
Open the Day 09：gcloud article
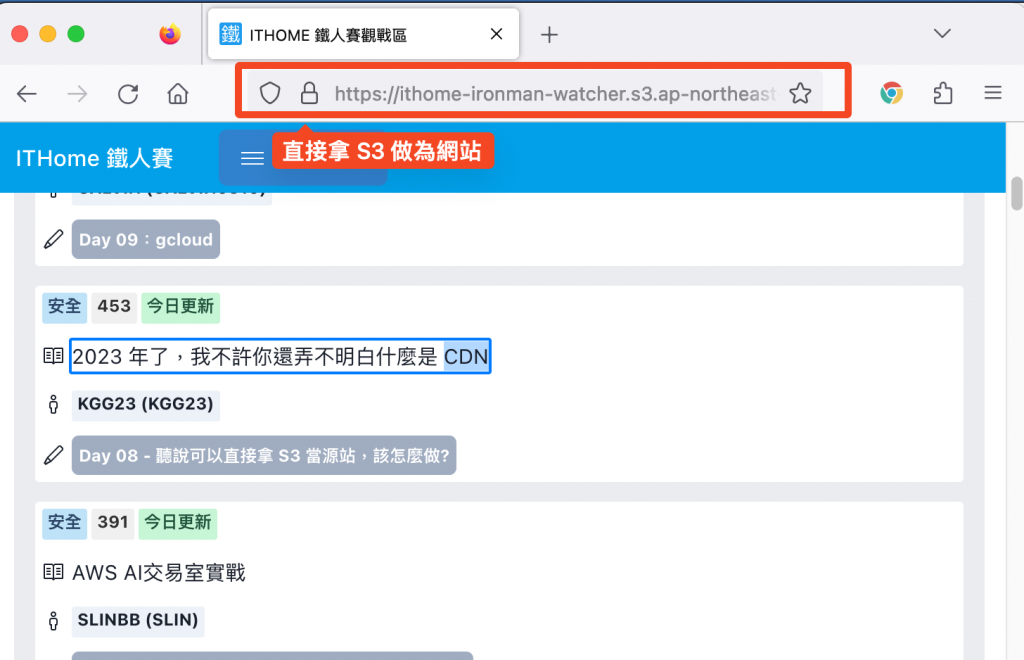tap(146, 240)
